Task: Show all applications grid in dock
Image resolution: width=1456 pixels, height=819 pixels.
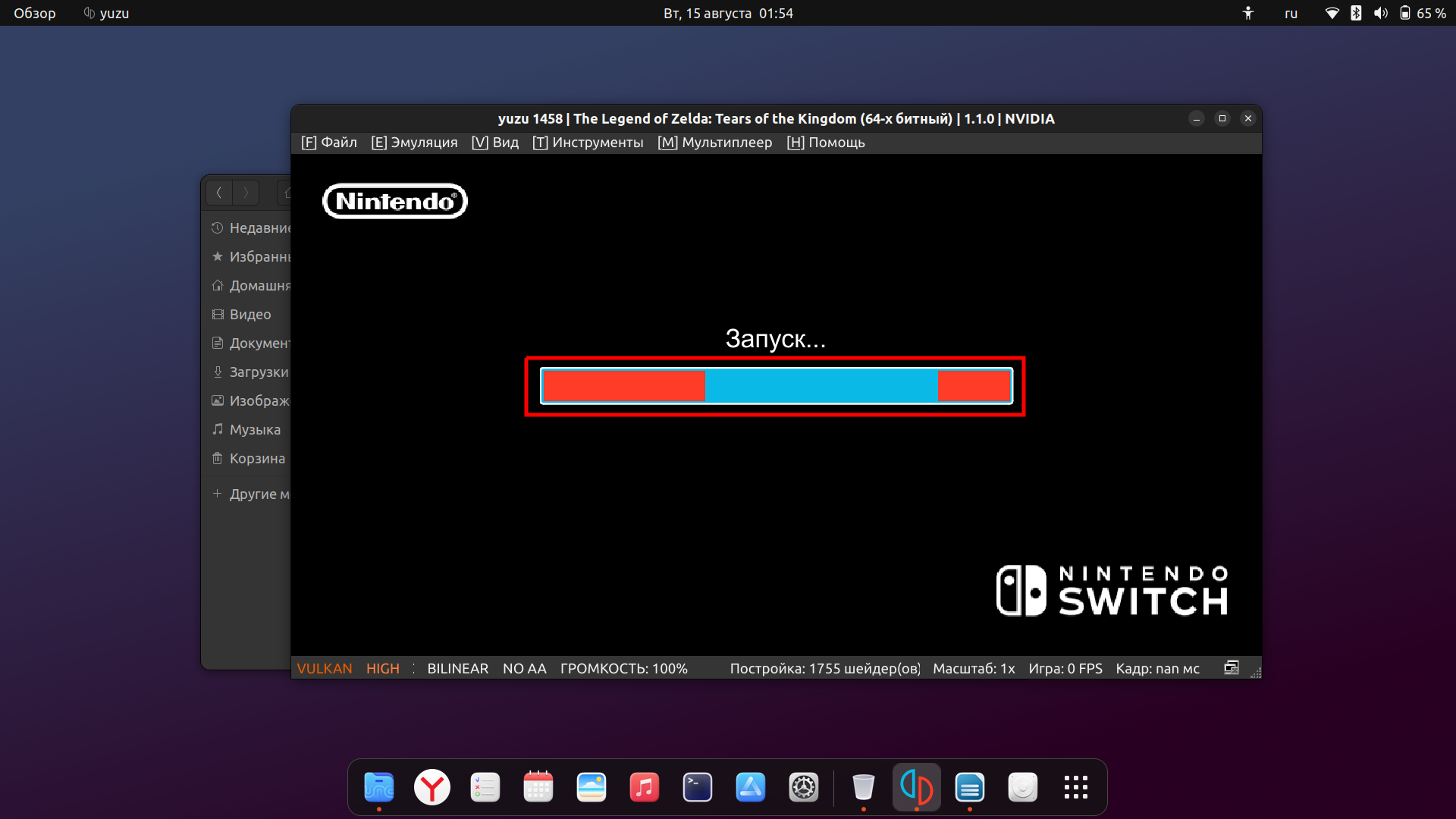Action: pyautogui.click(x=1076, y=787)
